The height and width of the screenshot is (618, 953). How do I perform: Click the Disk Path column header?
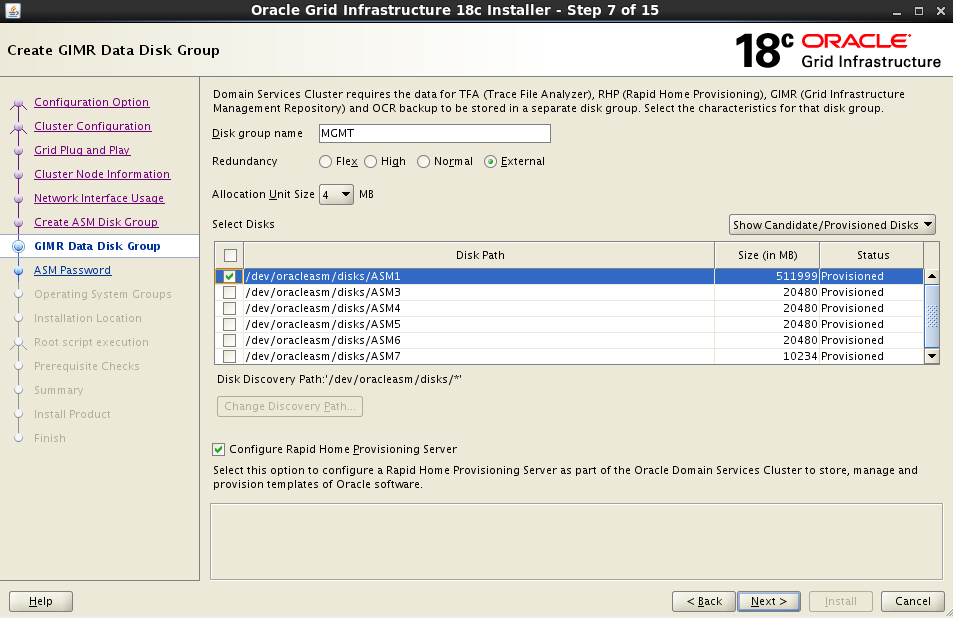point(480,255)
